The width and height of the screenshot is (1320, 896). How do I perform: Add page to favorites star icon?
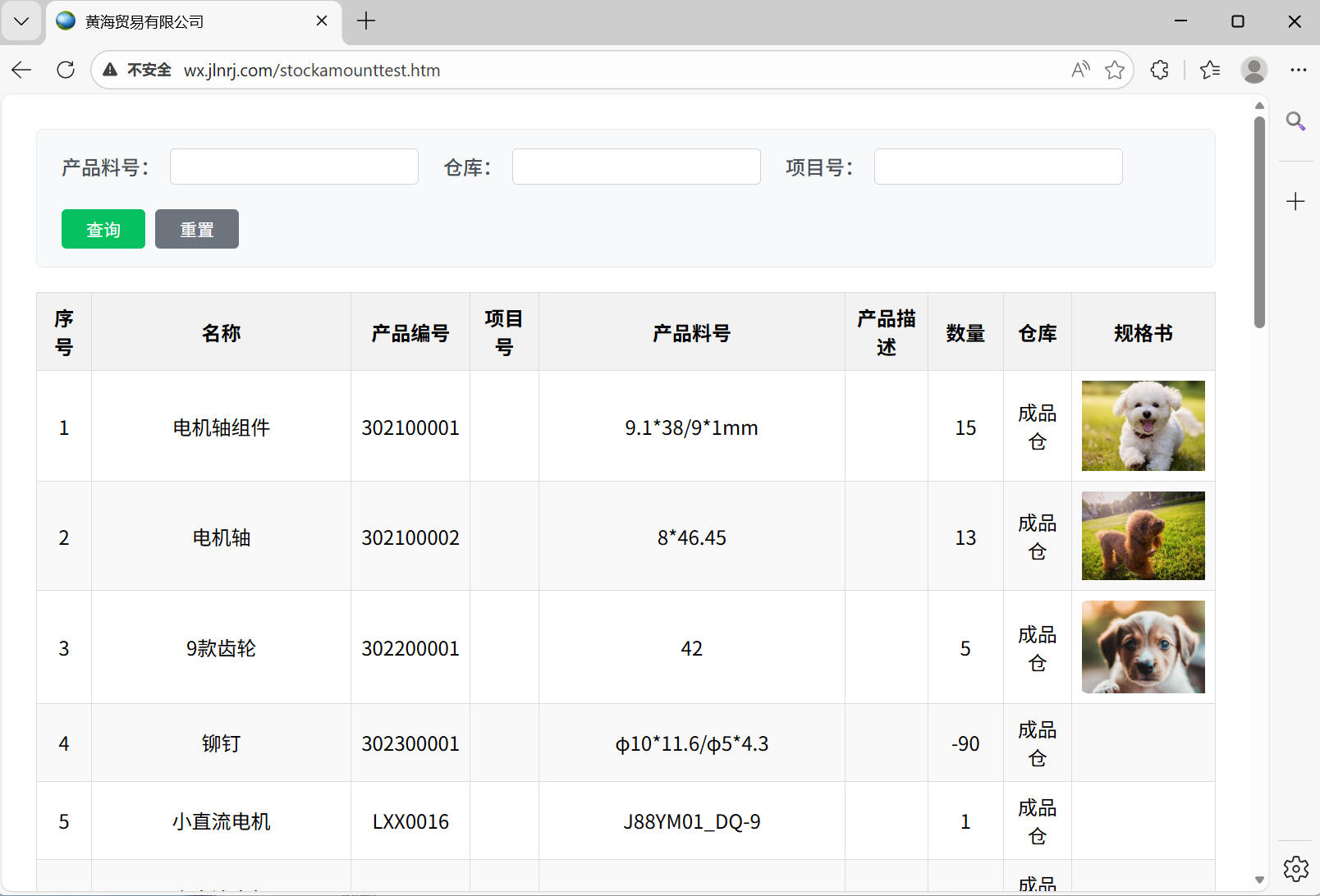[x=1114, y=71]
